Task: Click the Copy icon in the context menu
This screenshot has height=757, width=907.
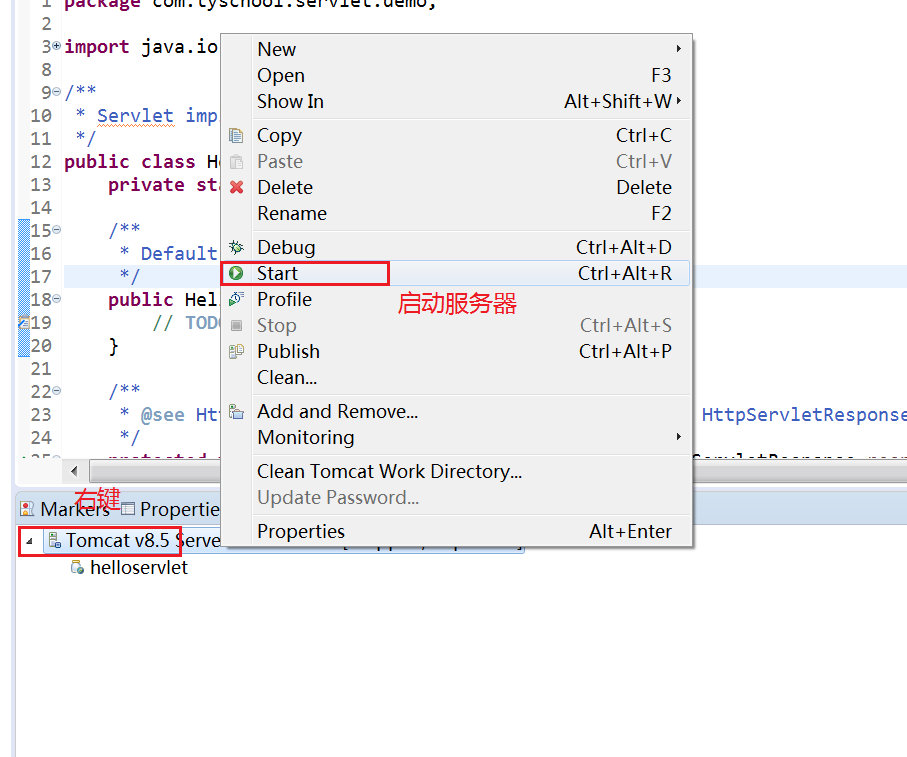Action: point(237,135)
